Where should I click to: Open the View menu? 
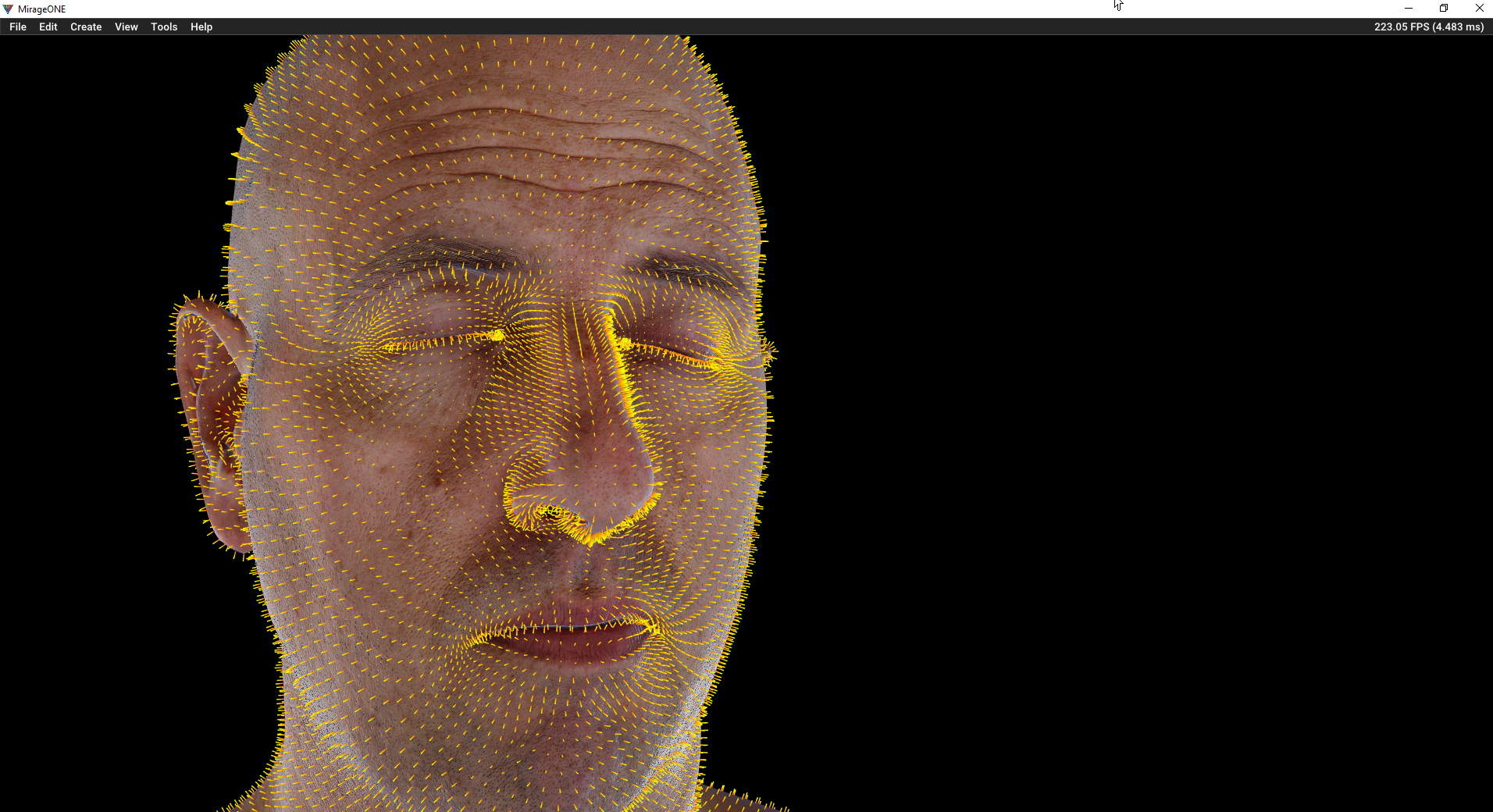[x=126, y=27]
